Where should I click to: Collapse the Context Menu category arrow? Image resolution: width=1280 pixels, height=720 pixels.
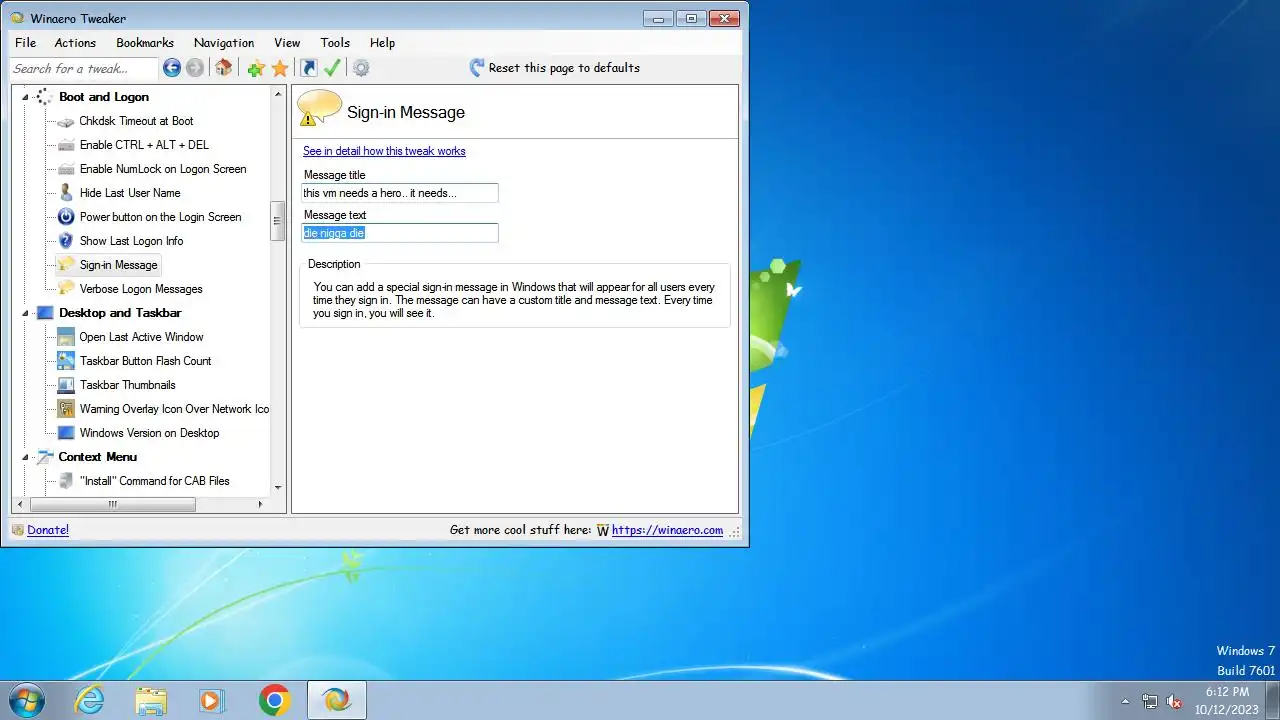click(25, 457)
